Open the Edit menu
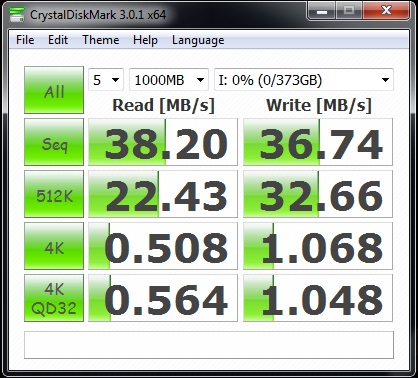The height and width of the screenshot is (378, 418). coord(58,40)
